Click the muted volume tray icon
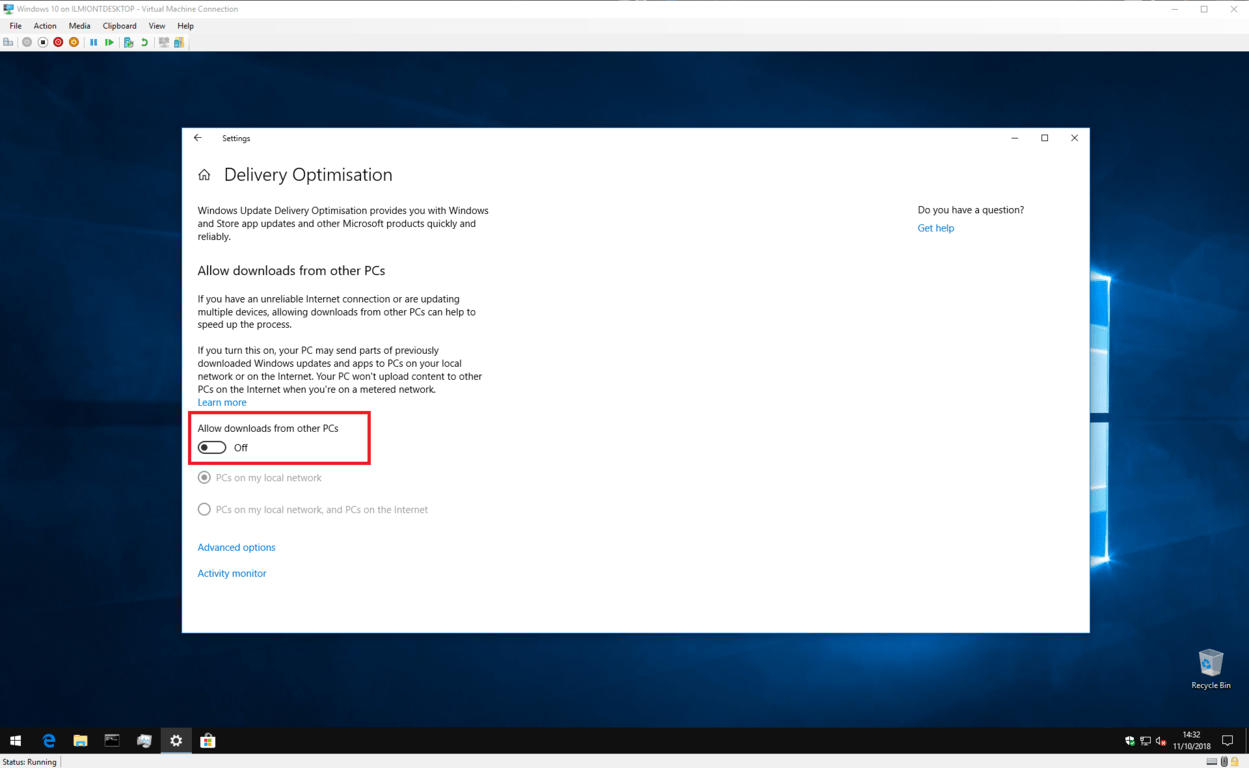 point(1161,741)
